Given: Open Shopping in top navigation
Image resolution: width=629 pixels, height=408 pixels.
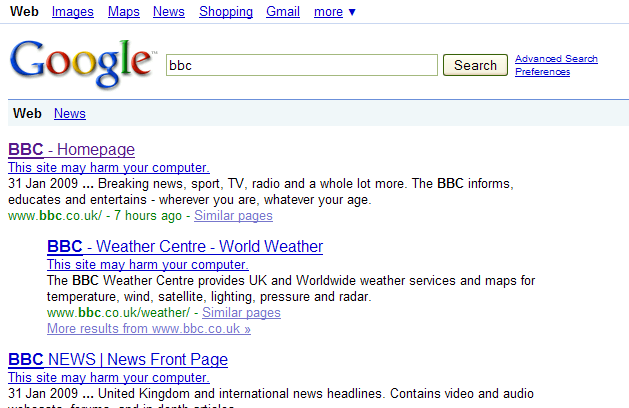Looking at the screenshot, I should tap(226, 12).
